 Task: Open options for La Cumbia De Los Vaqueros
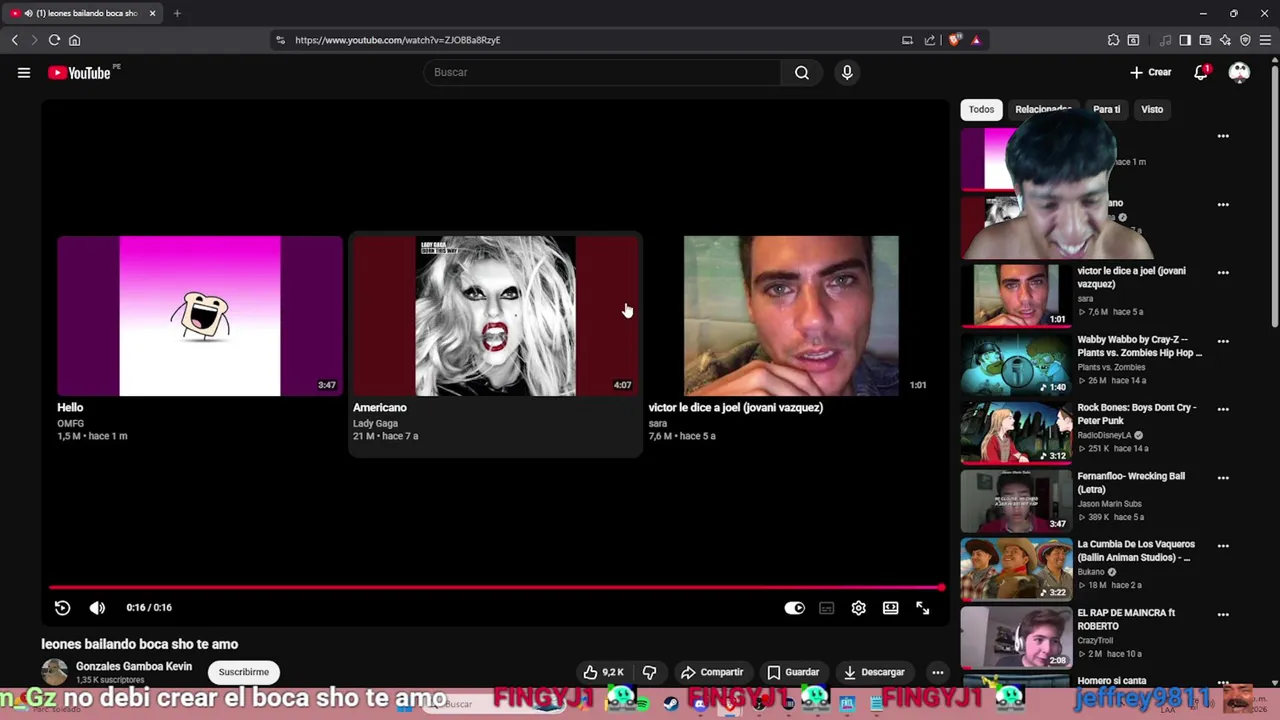[1222, 546]
